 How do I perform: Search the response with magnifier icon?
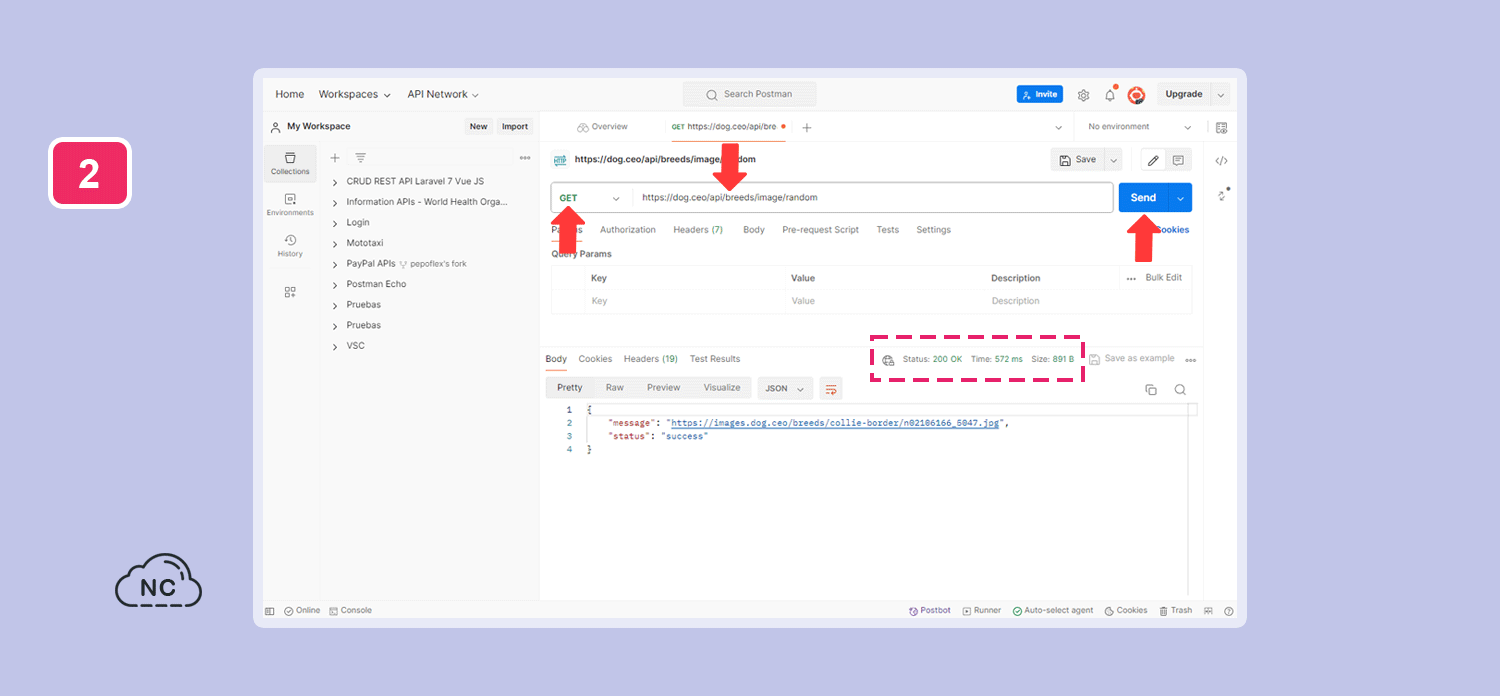[x=1180, y=390]
